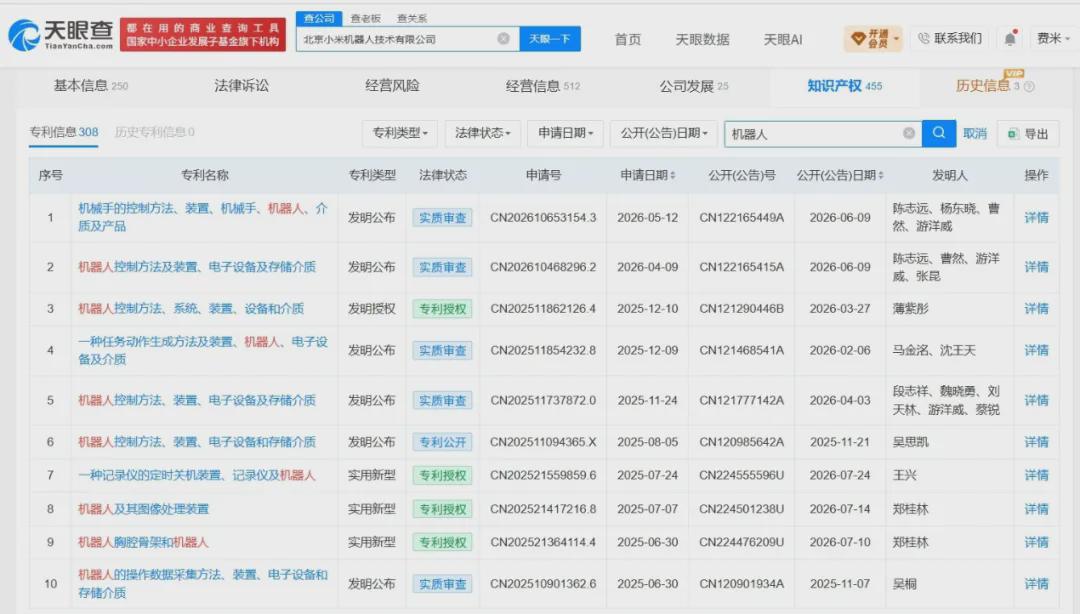
Task: Switch to the 公司发展 tab
Action: coord(693,85)
